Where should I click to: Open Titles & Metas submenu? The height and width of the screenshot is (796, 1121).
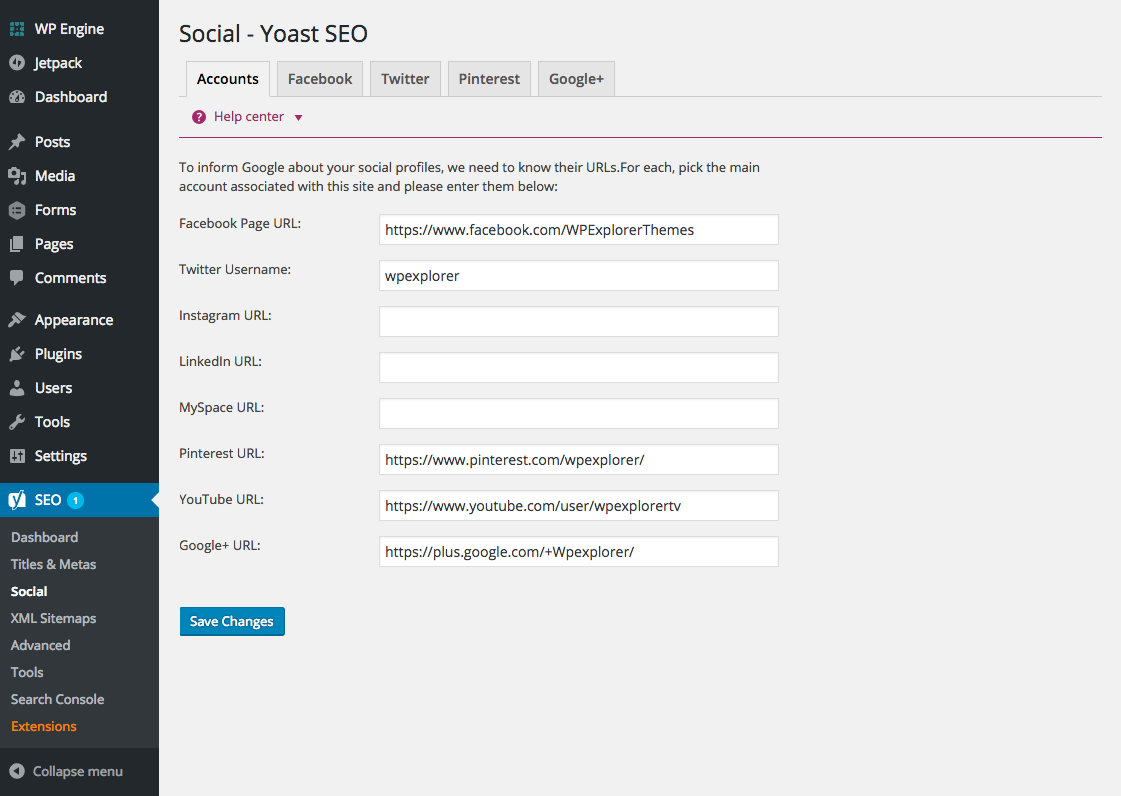pos(54,564)
